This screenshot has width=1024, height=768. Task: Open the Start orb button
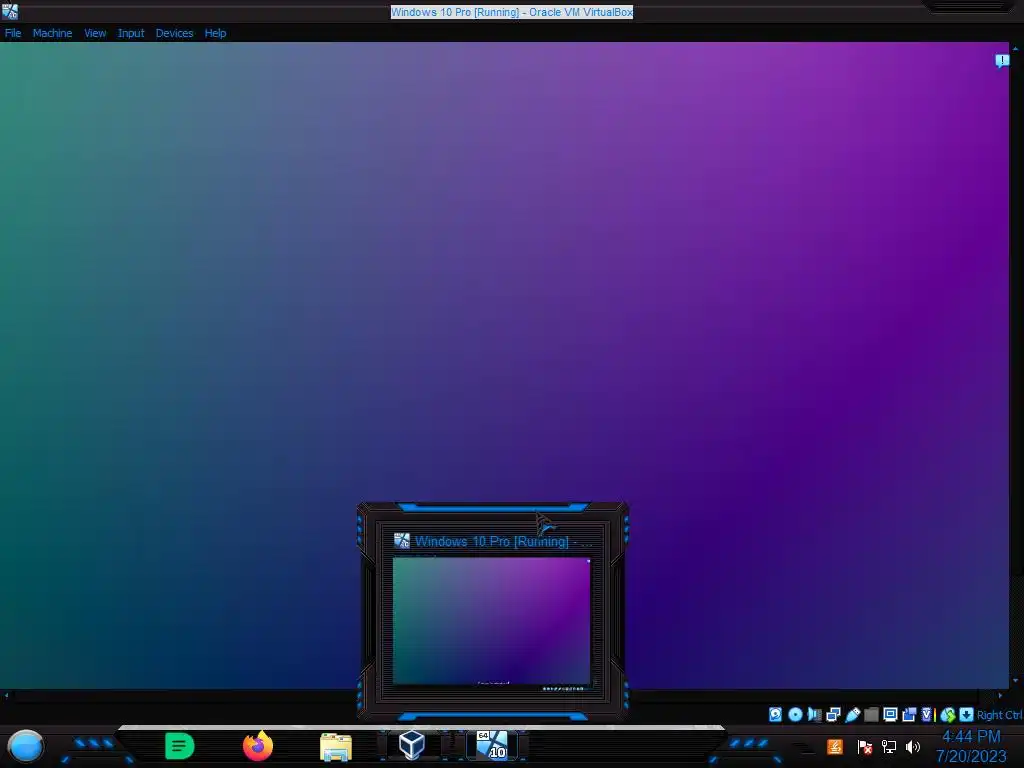[25, 746]
